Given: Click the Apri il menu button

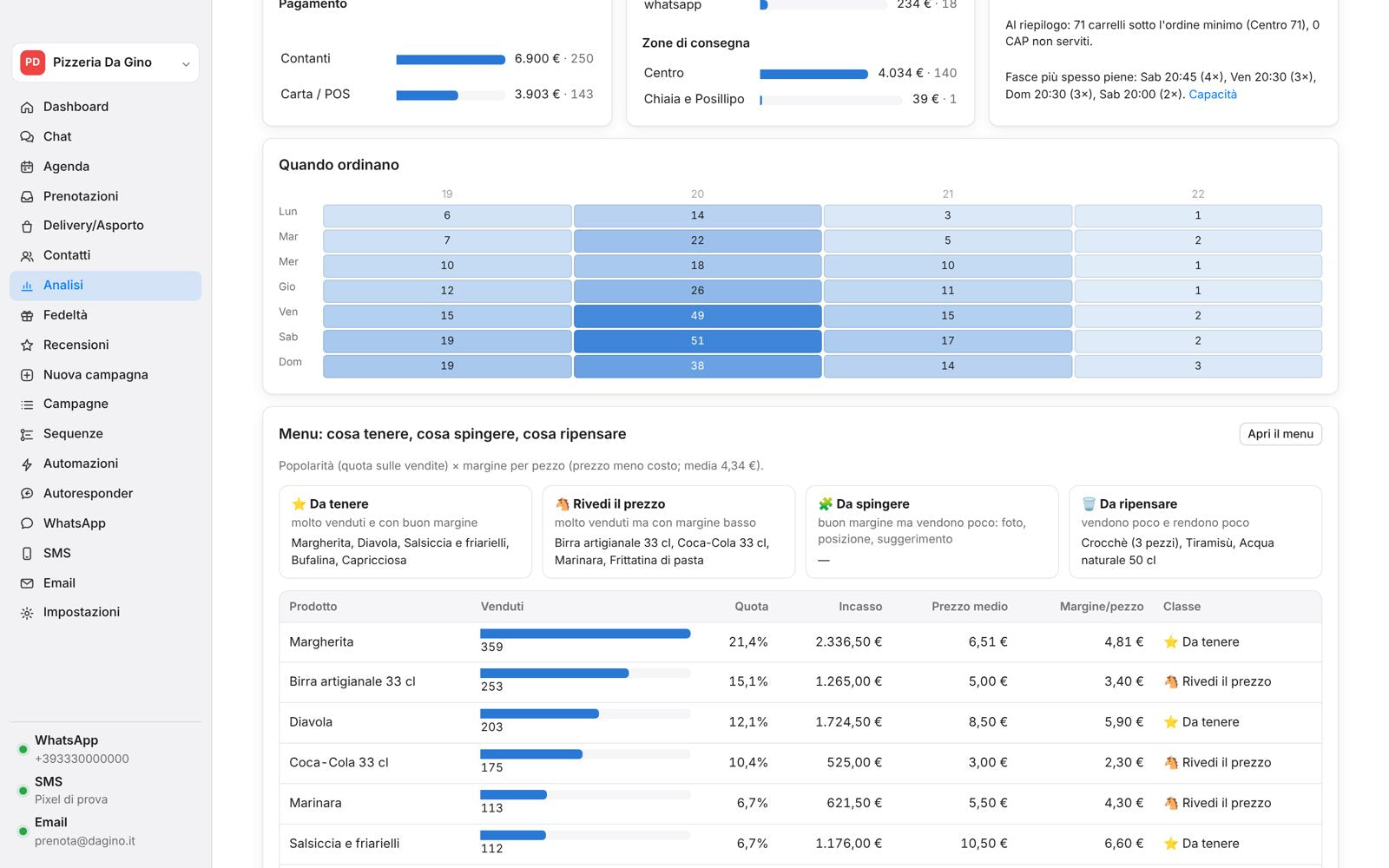Looking at the screenshot, I should [x=1280, y=434].
